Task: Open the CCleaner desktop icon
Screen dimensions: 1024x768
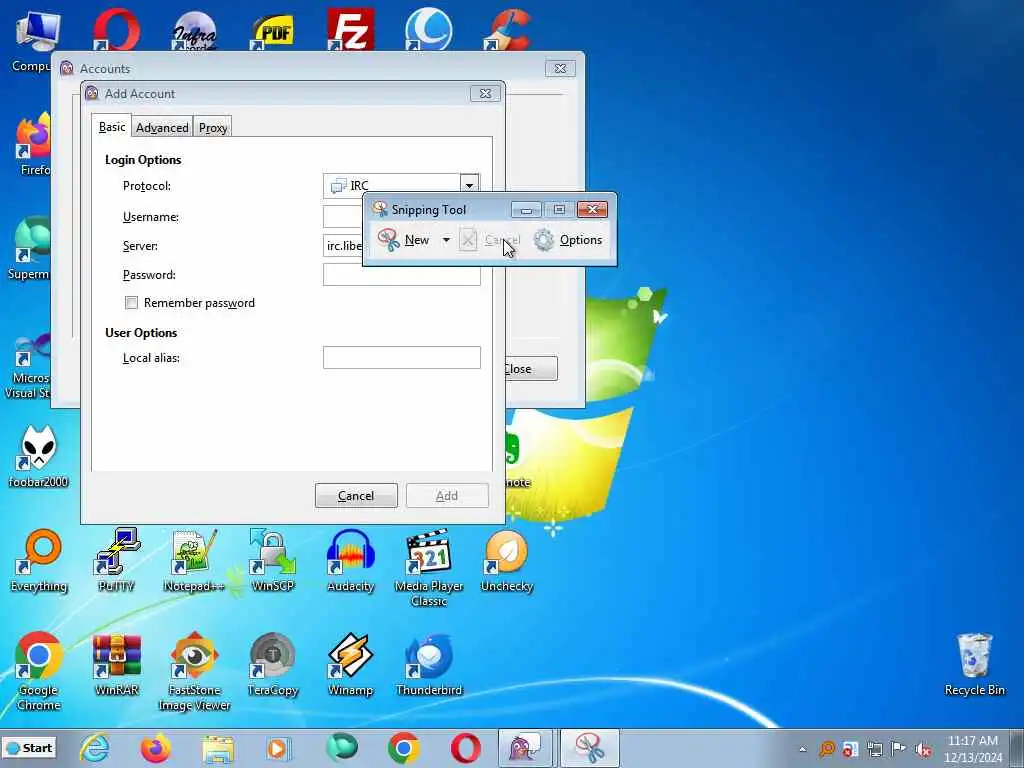Action: click(x=507, y=29)
